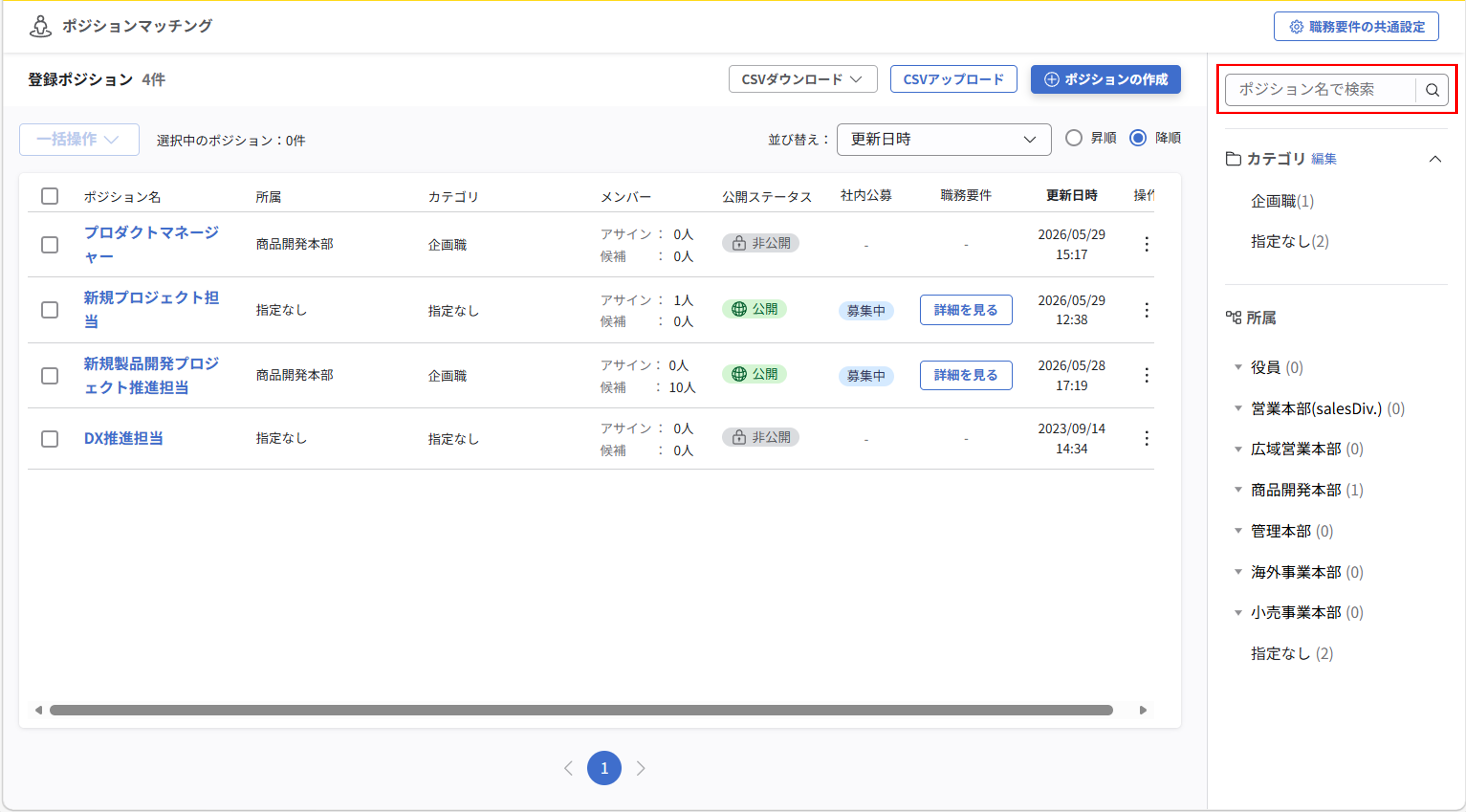Expand the 小売事業本部 department node
Image resolution: width=1466 pixels, height=812 pixels.
click(1238, 612)
